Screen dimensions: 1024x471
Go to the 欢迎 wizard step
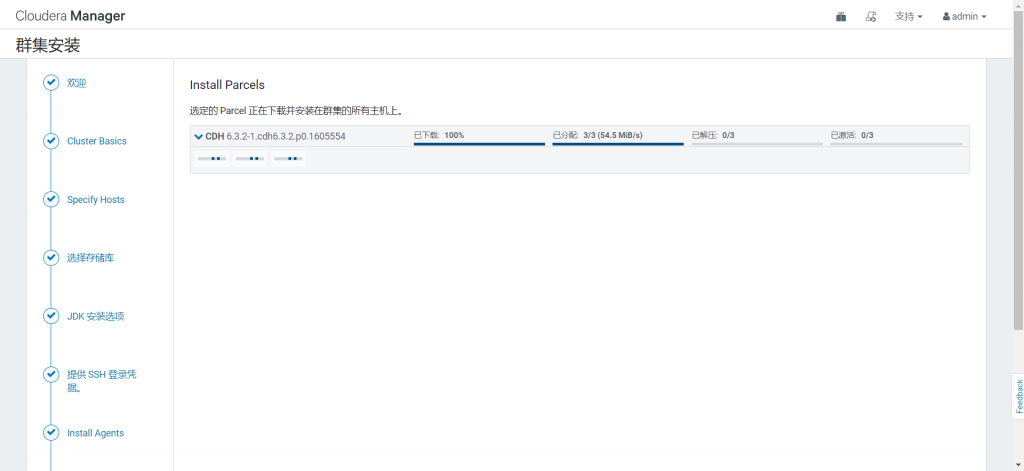click(x=76, y=83)
